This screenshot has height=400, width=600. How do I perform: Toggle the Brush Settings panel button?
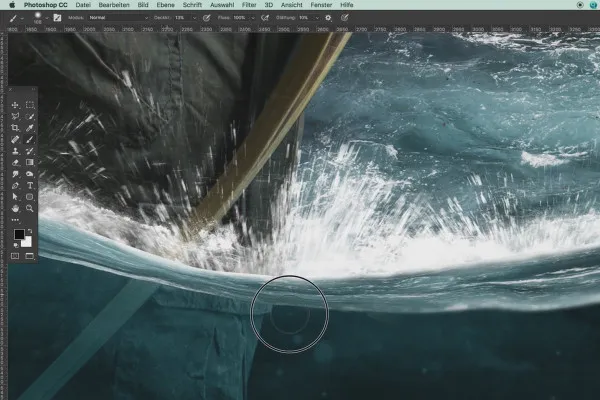(x=57, y=18)
